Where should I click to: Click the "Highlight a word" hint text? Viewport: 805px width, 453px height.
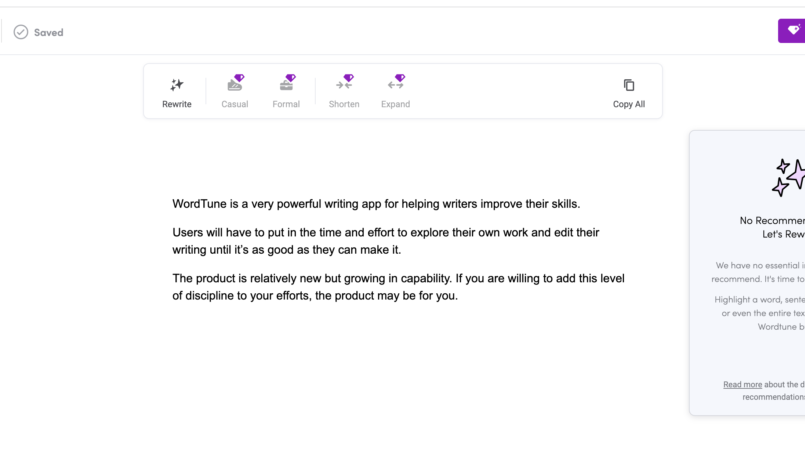pyautogui.click(x=759, y=299)
